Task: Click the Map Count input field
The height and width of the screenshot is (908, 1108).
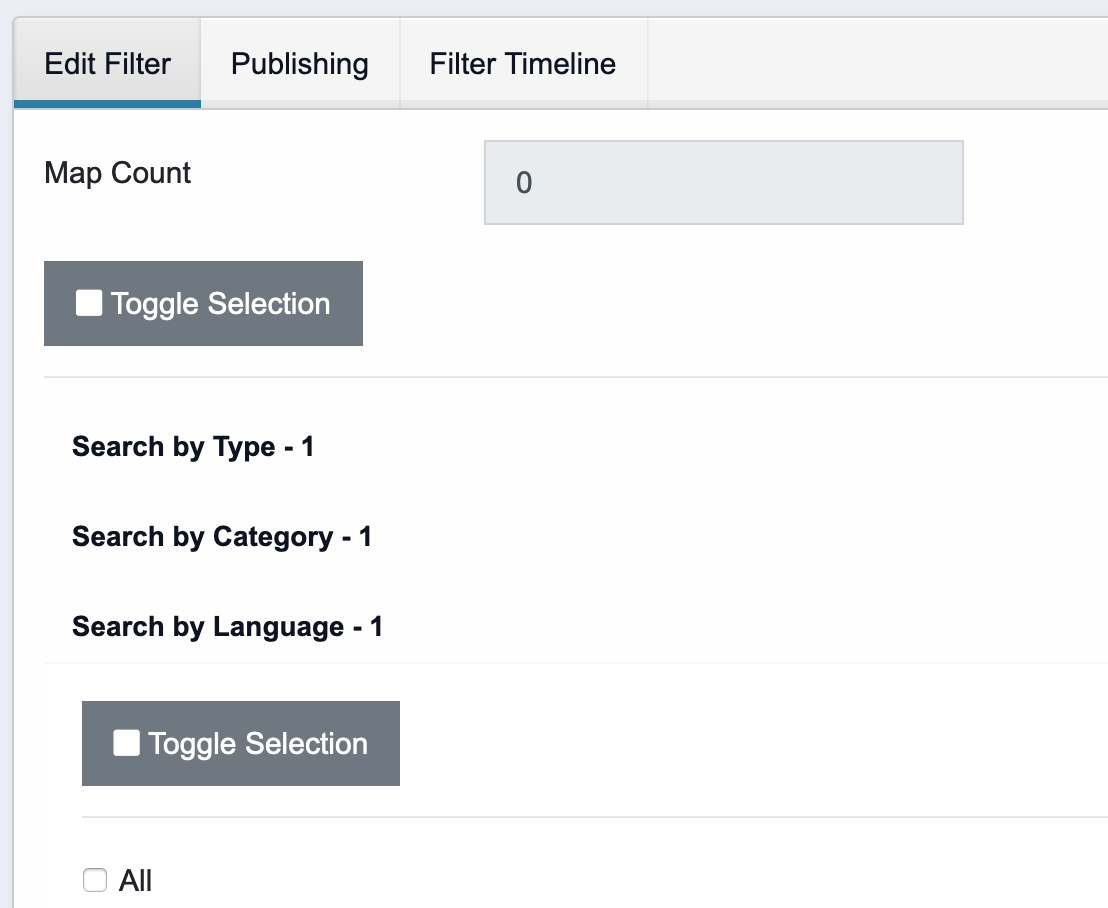Action: 723,182
